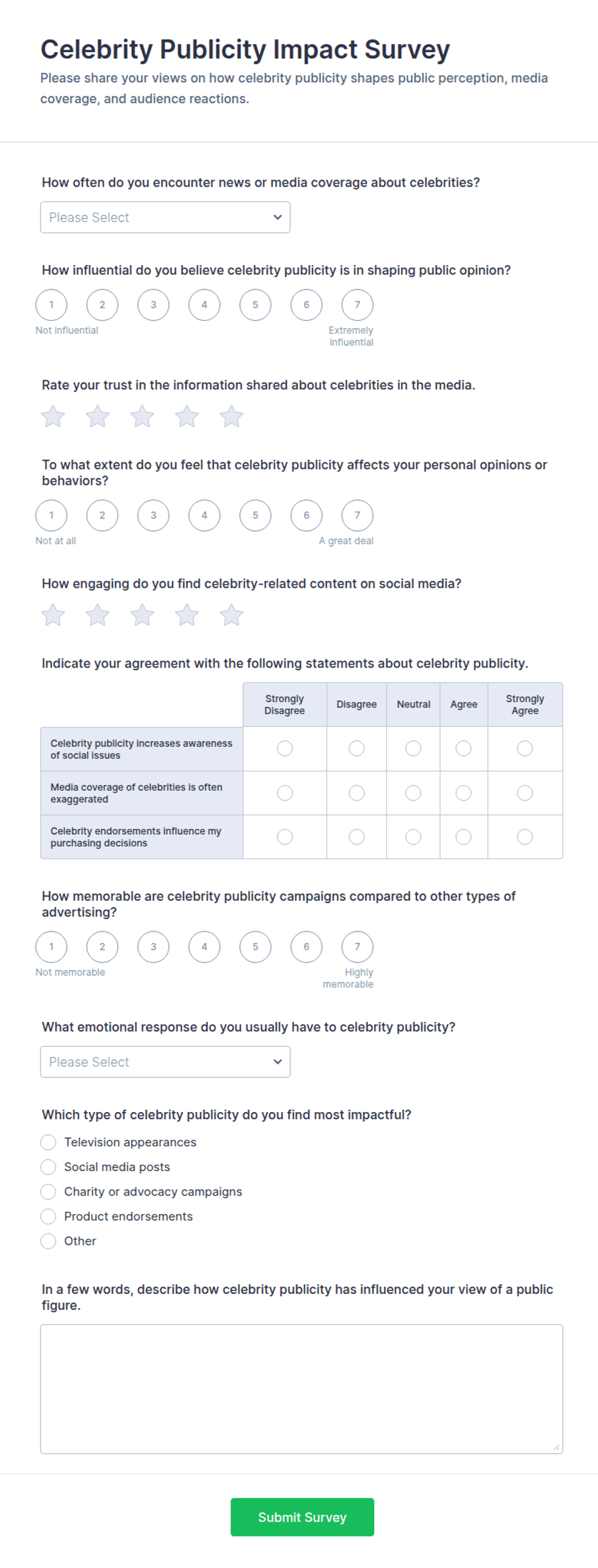Screen dimensions: 598x1568
Task: Choose Charity or advocacy campaigns option
Action: pyautogui.click(x=48, y=1191)
